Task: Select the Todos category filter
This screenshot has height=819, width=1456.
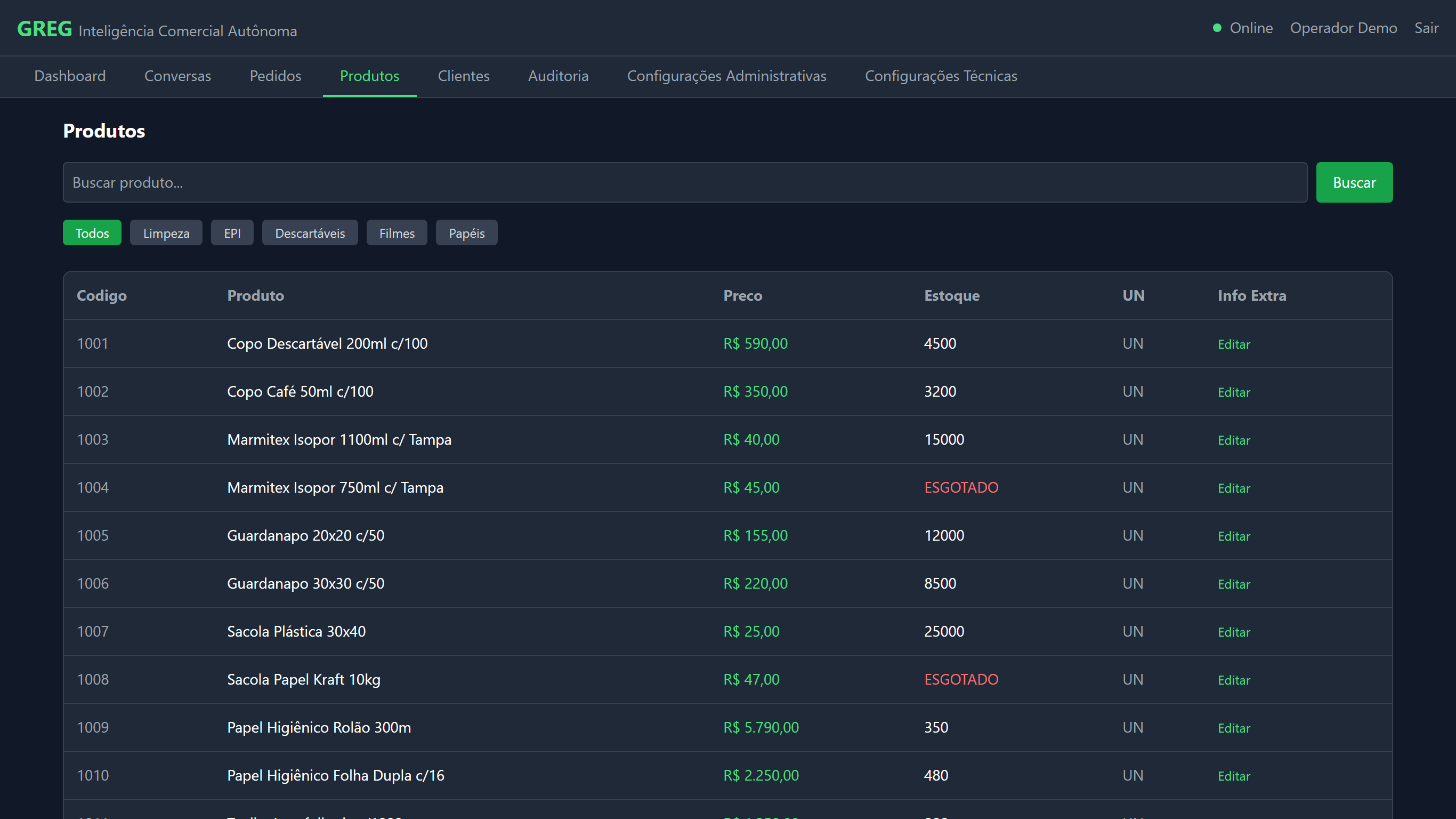Action: point(92,233)
